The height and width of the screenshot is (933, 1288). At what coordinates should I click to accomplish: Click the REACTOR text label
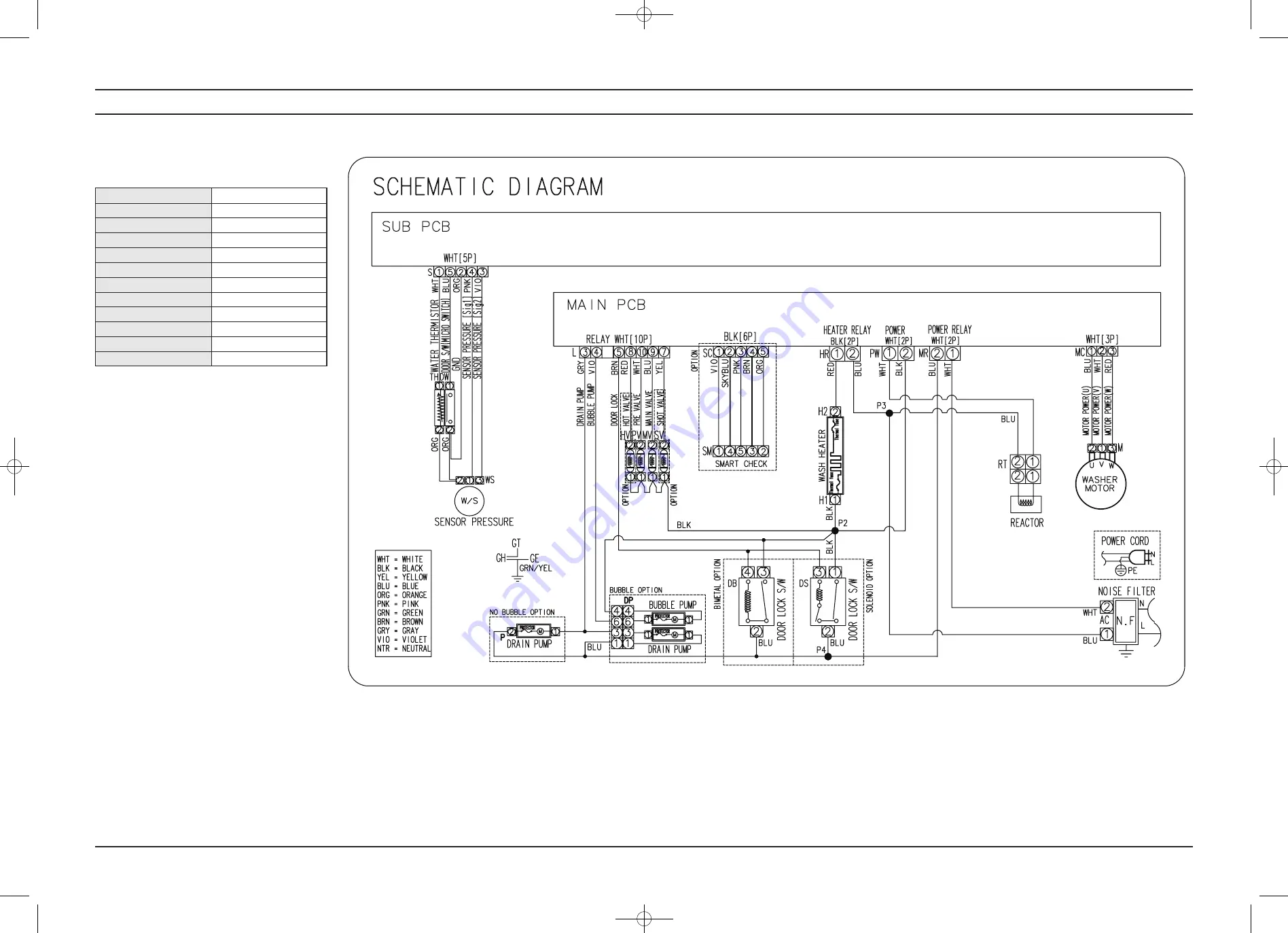point(1026,523)
